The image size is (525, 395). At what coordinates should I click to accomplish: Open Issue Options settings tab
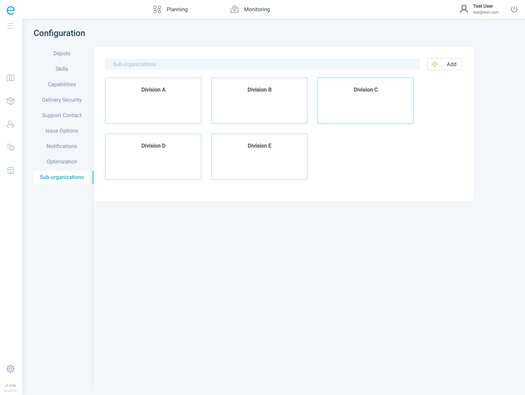[x=62, y=131]
